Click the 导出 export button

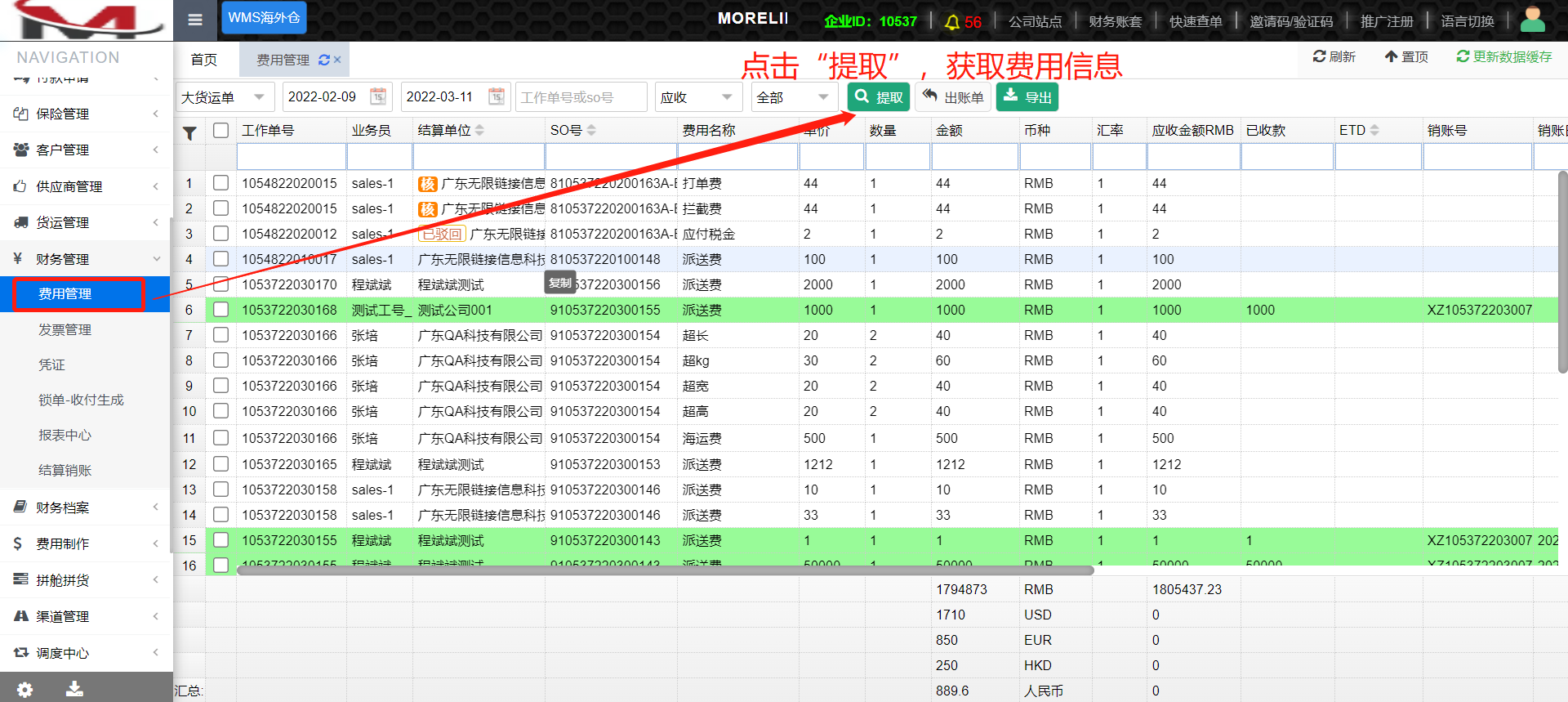[x=1027, y=97]
